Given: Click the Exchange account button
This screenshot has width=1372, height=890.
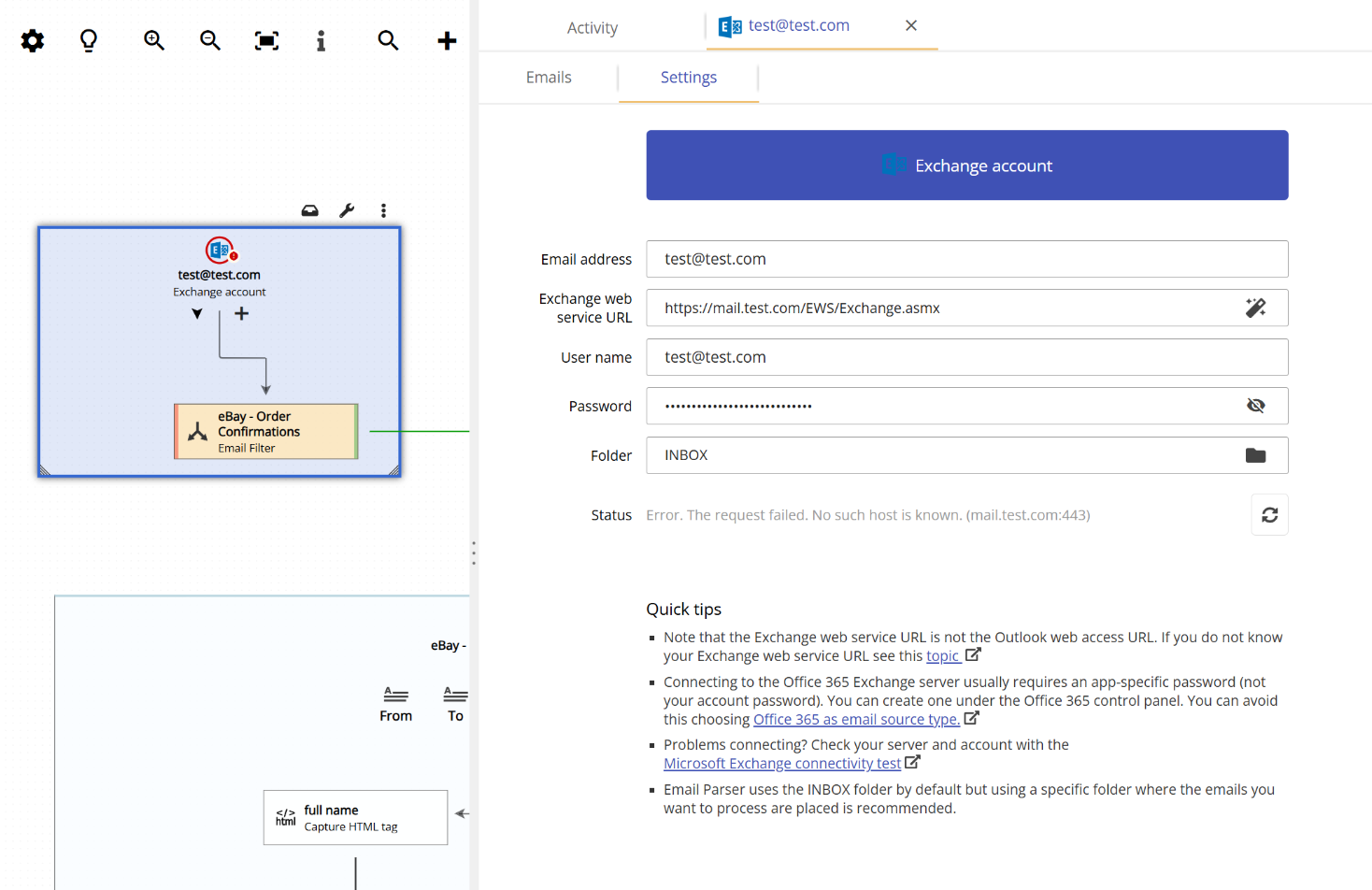Looking at the screenshot, I should pos(966,165).
